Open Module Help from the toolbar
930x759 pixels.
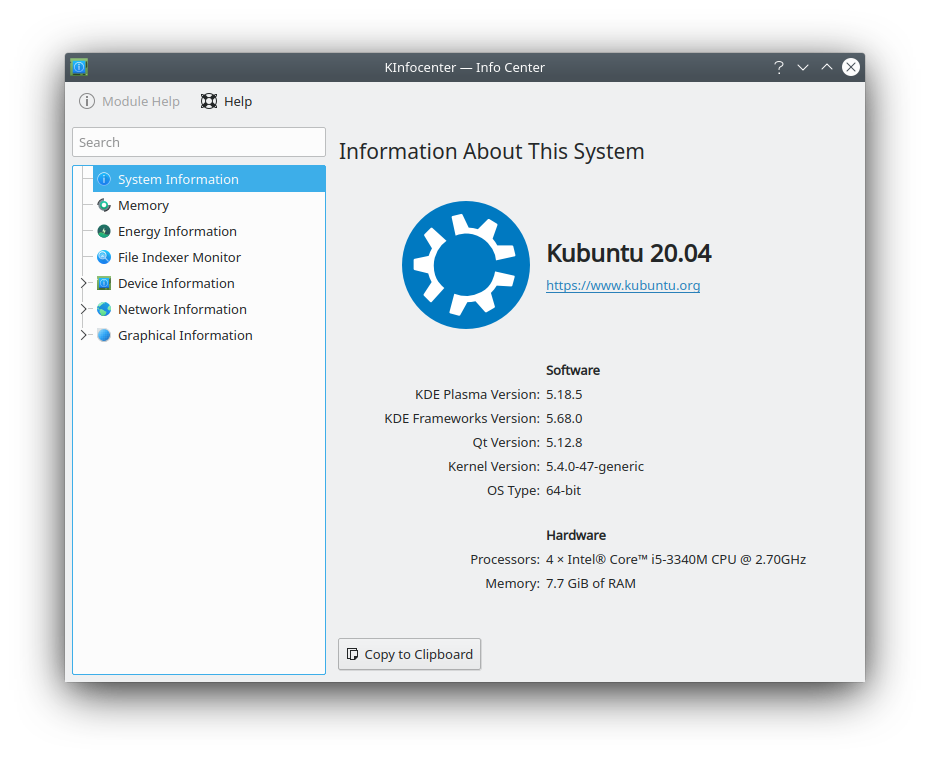[130, 101]
